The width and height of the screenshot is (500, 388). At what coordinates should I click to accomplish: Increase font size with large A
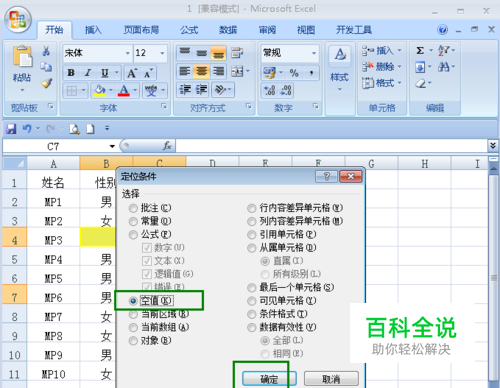(x=132, y=73)
